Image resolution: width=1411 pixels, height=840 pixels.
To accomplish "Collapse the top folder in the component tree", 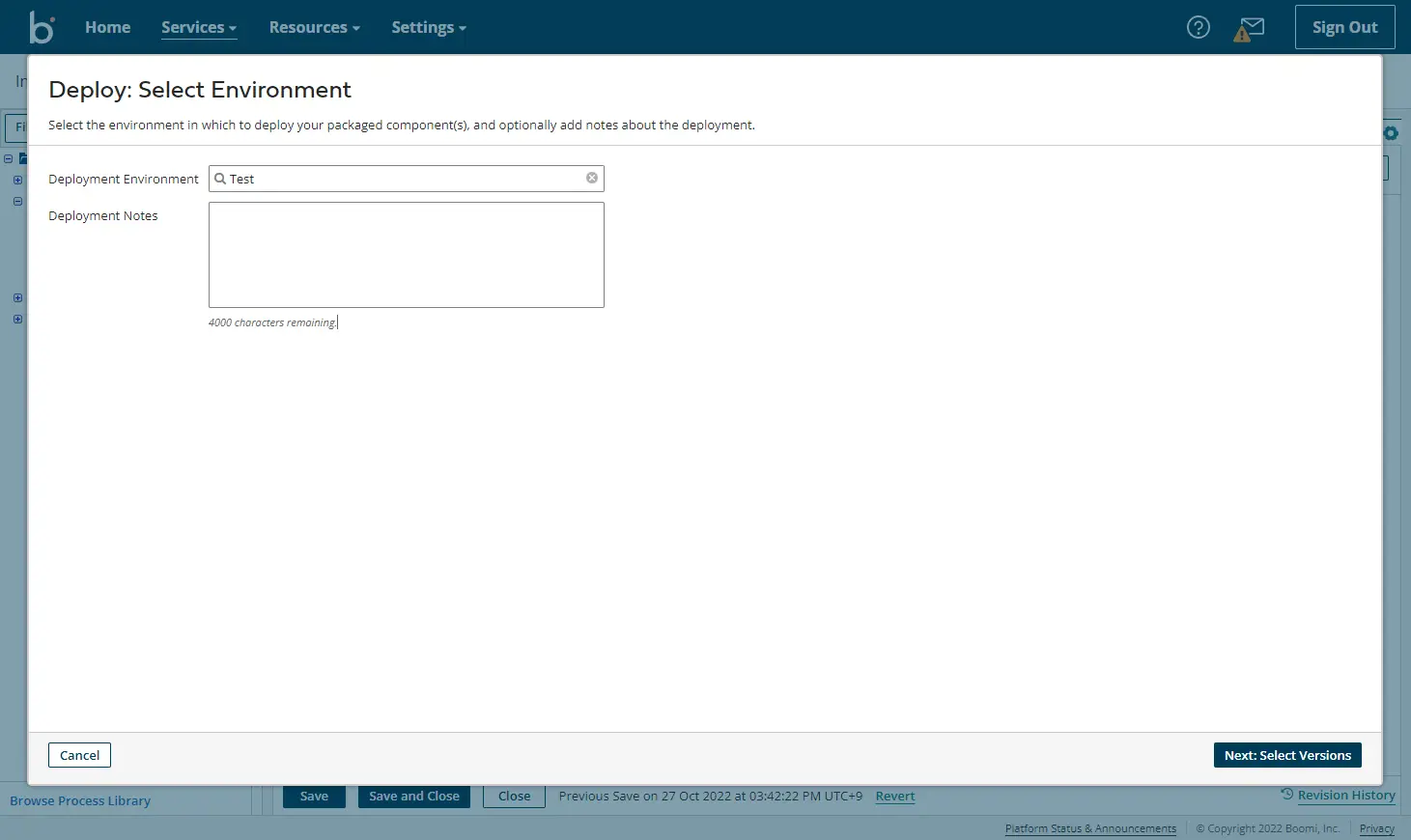I will 8,158.
